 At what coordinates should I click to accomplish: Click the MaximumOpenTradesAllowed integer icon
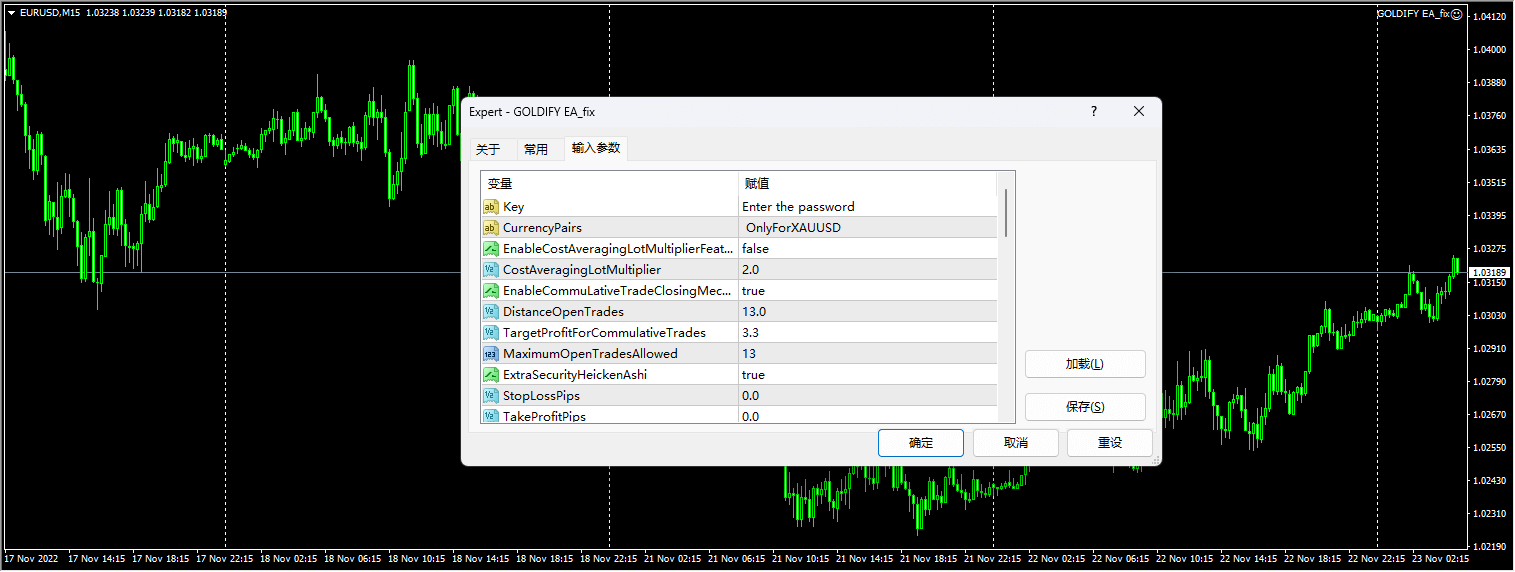(491, 354)
